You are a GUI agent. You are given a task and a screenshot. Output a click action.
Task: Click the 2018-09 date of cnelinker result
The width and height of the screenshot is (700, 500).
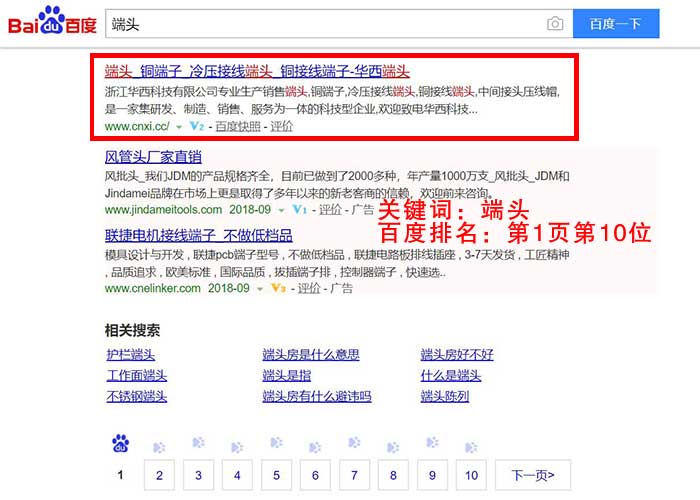(x=229, y=288)
